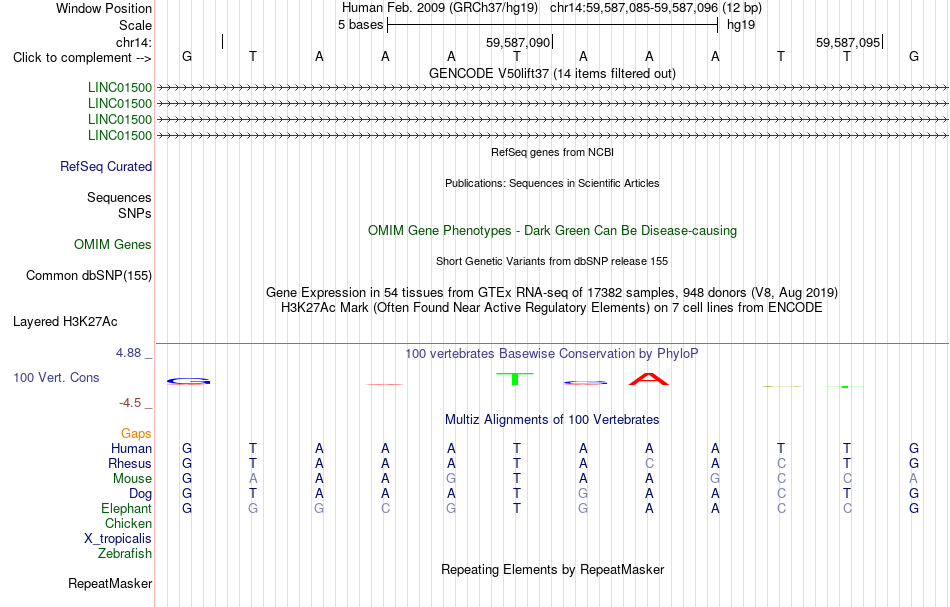Click the Scale label
Image resolution: width=950 pixels, height=607 pixels.
[x=135, y=25]
